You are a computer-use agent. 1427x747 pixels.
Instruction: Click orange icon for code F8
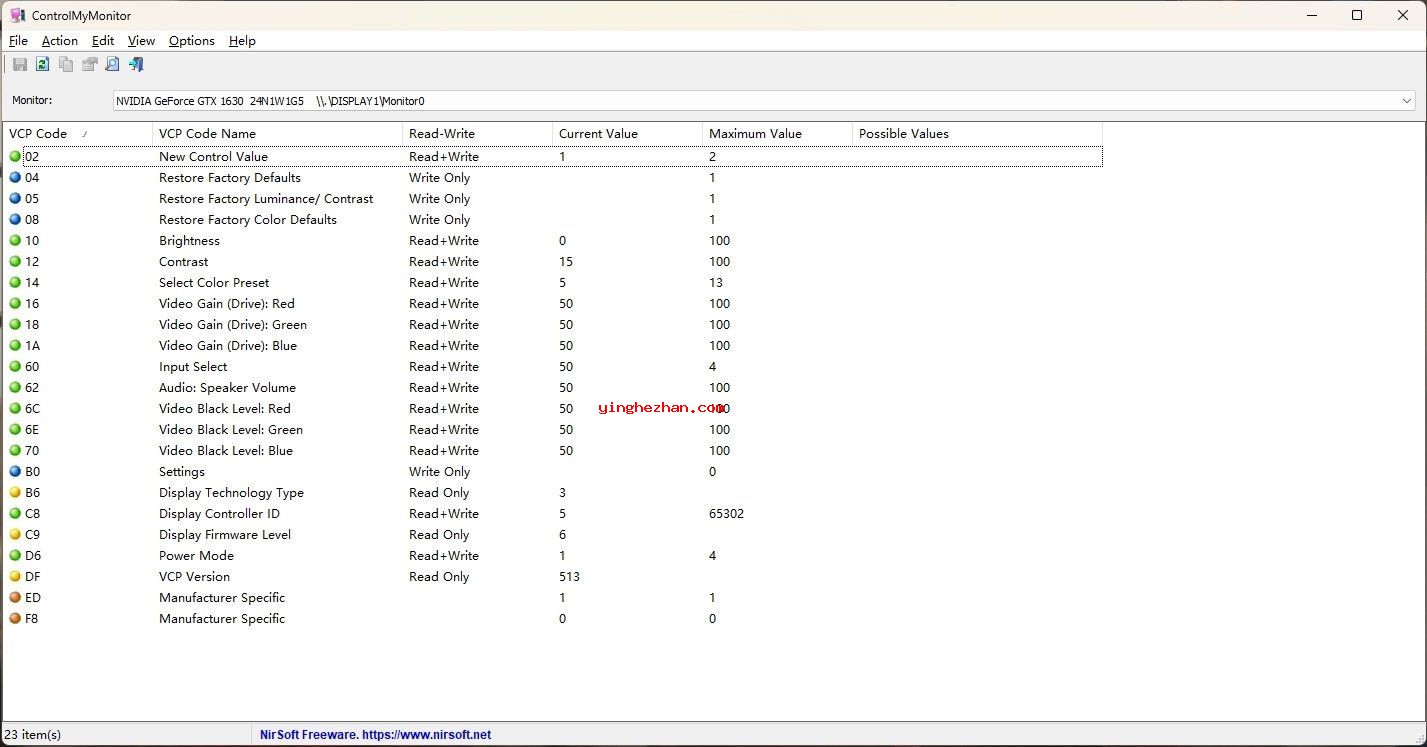tap(15, 618)
